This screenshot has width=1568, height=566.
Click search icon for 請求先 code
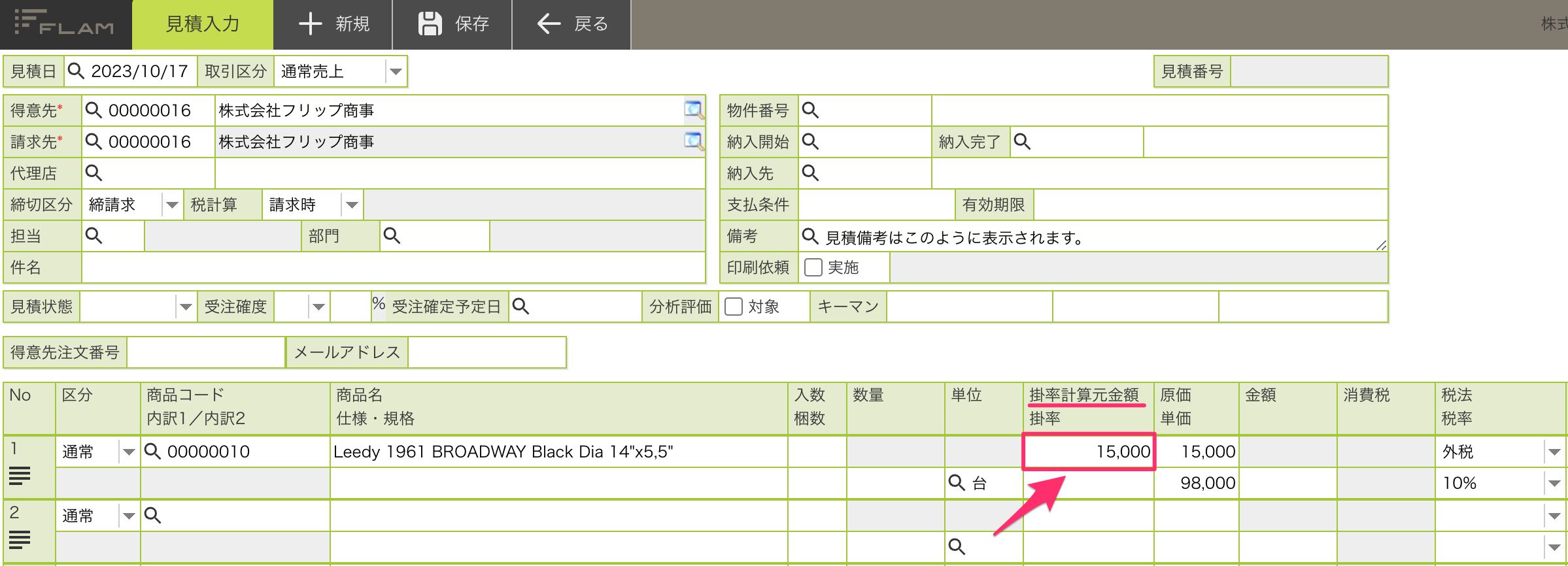[94, 142]
